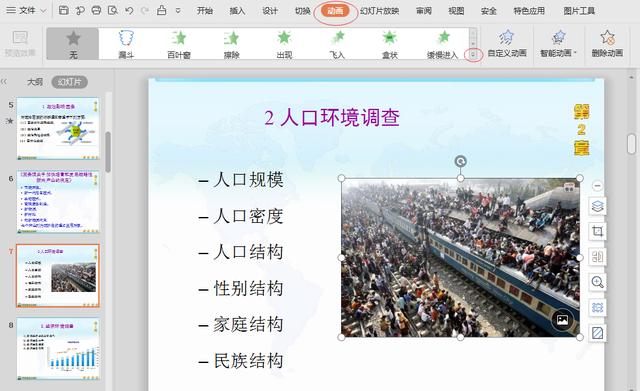Apply the 漏斗 animation effect
Viewport: 640px width, 391px height.
coord(126,44)
